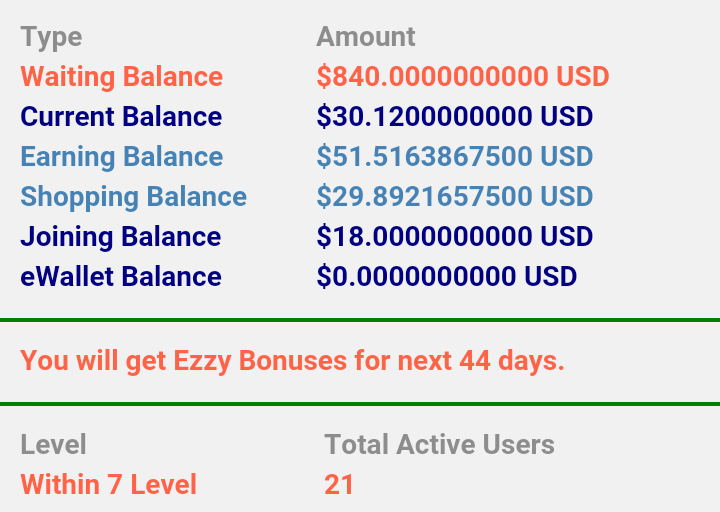Click the $30.1200000000 USD current amount
720x512 pixels.
(x=454, y=117)
